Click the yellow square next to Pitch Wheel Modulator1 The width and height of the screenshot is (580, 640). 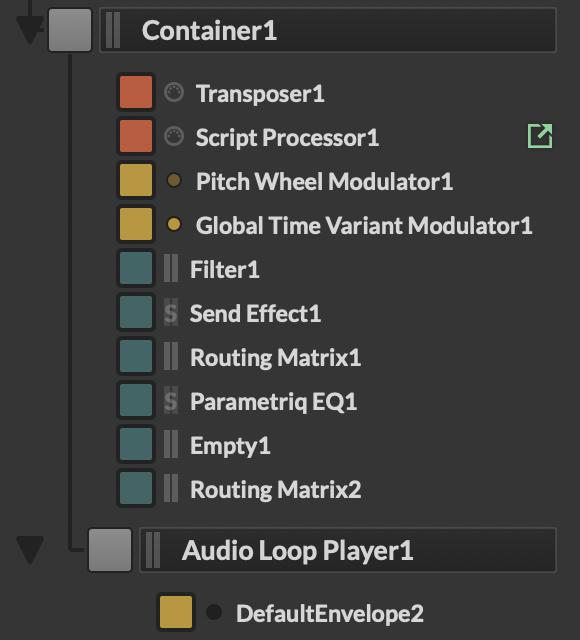point(136,180)
